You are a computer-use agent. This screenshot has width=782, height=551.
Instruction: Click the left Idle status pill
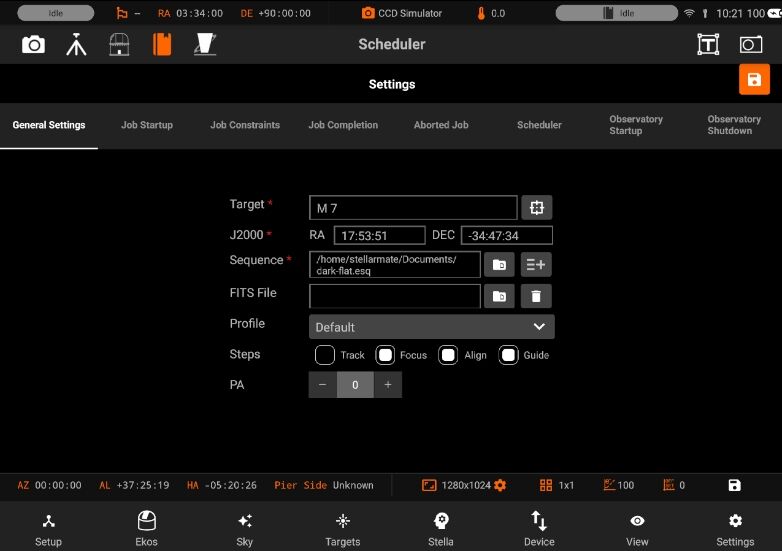56,13
